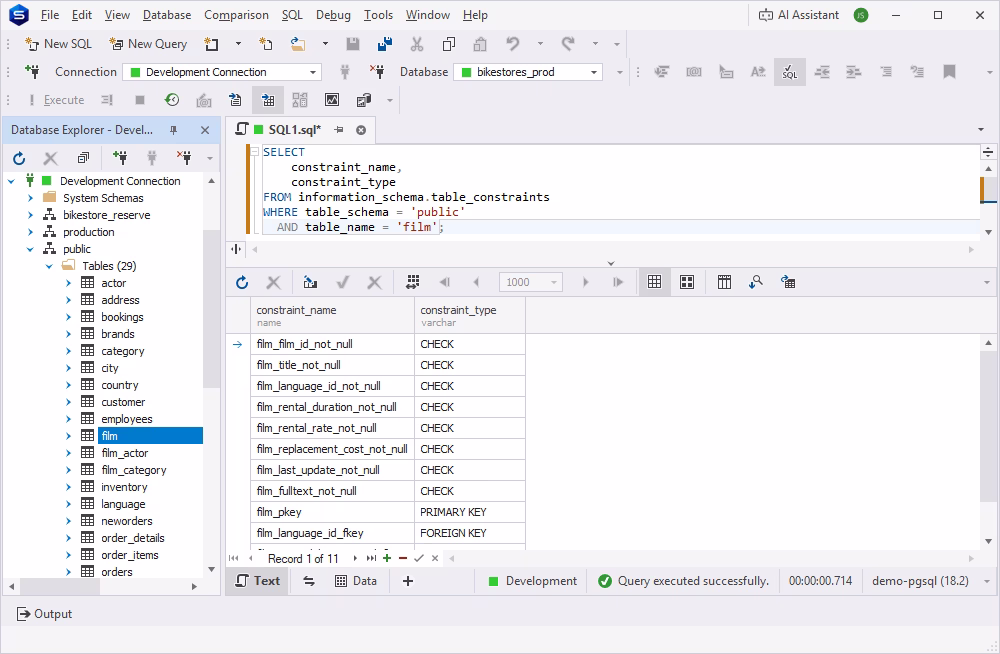Screen dimensions: 1000x654
Task: Click the column chooser icon in grid toolbar
Action: click(x=724, y=282)
